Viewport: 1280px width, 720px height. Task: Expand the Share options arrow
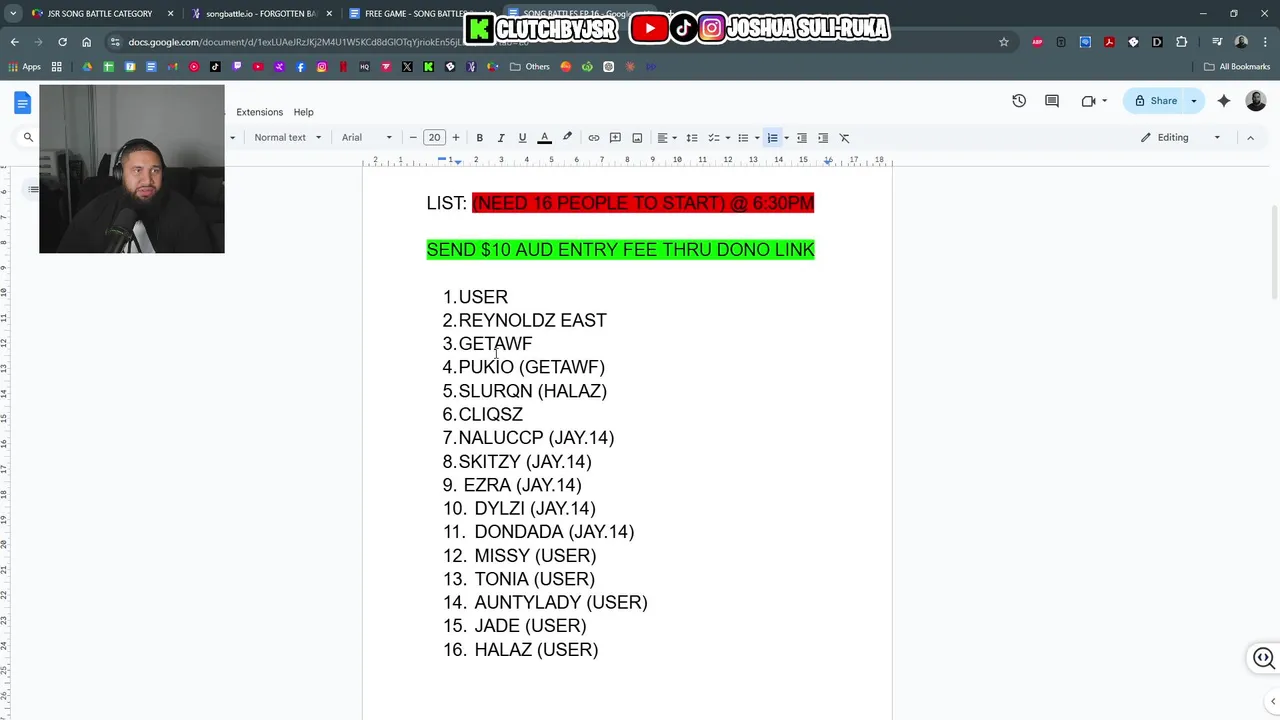point(1194,101)
